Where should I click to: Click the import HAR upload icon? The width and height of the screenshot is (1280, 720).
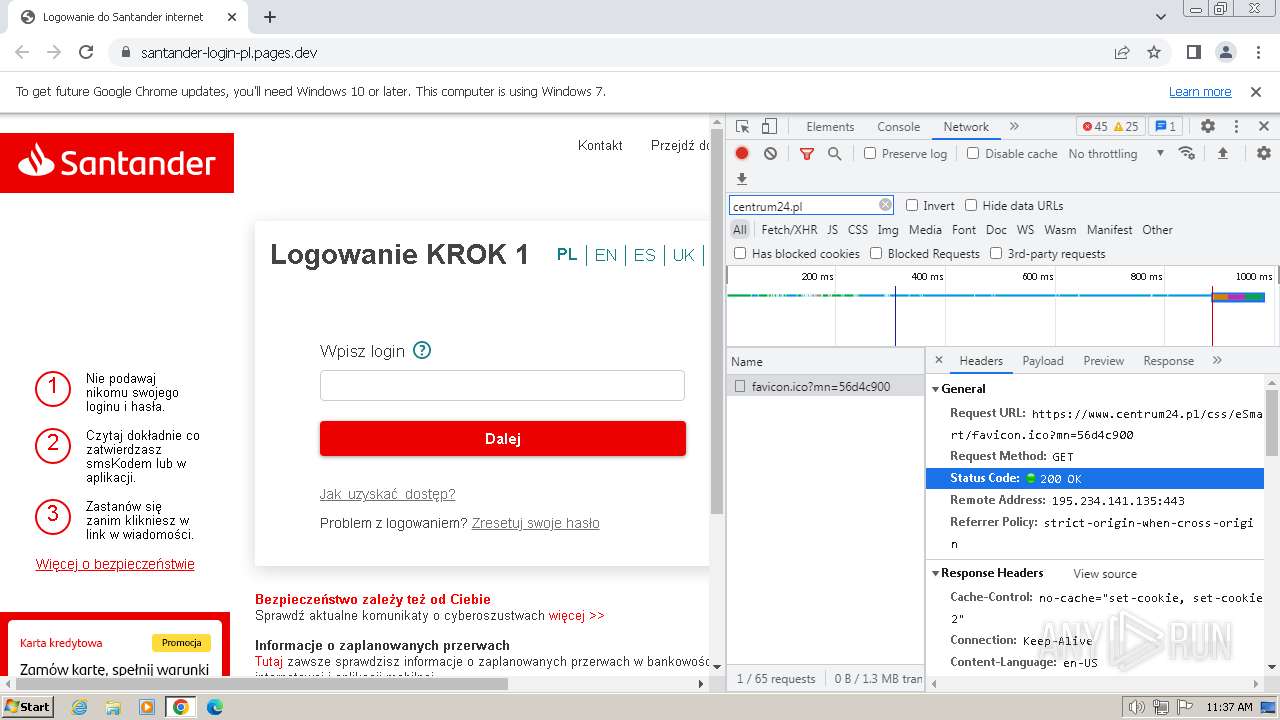(1222, 154)
